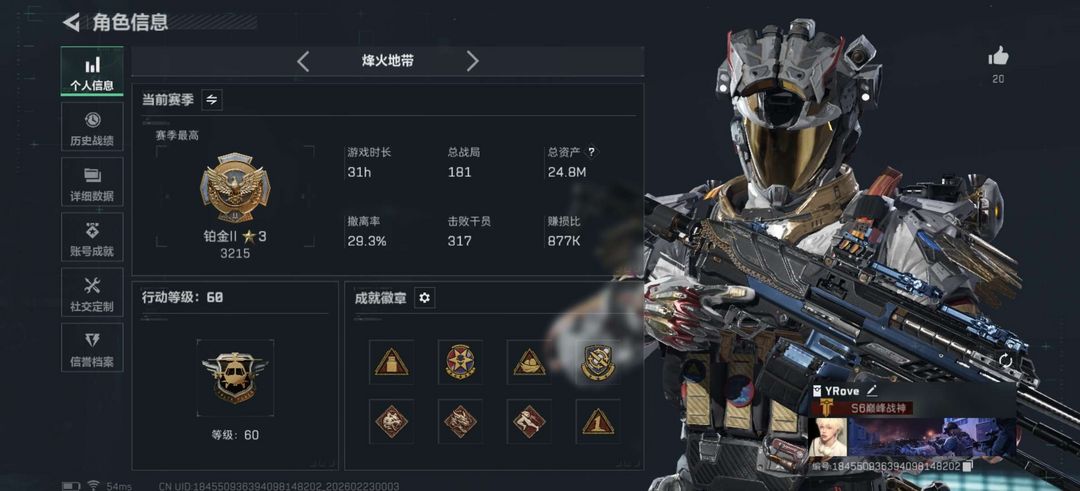Edit the YRove name with the pencil icon
The width and height of the screenshot is (1080, 491).
[x=872, y=390]
